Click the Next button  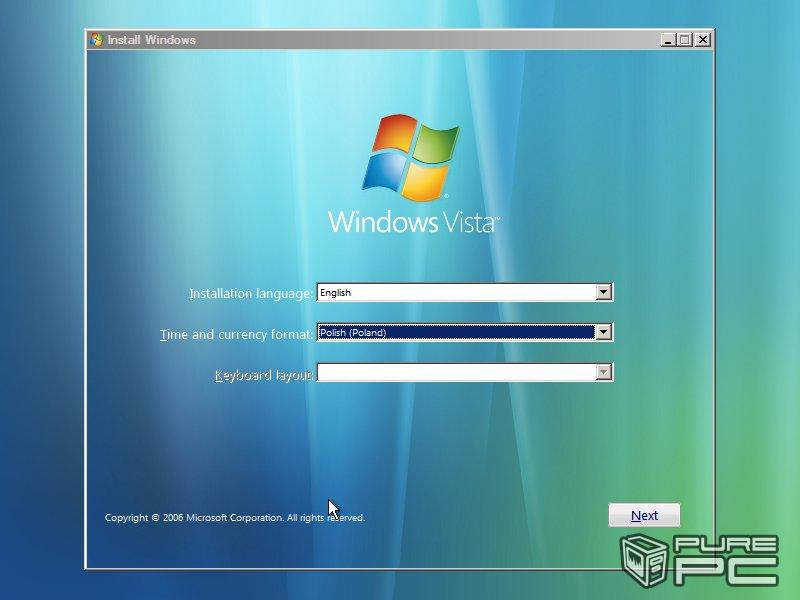[x=644, y=515]
